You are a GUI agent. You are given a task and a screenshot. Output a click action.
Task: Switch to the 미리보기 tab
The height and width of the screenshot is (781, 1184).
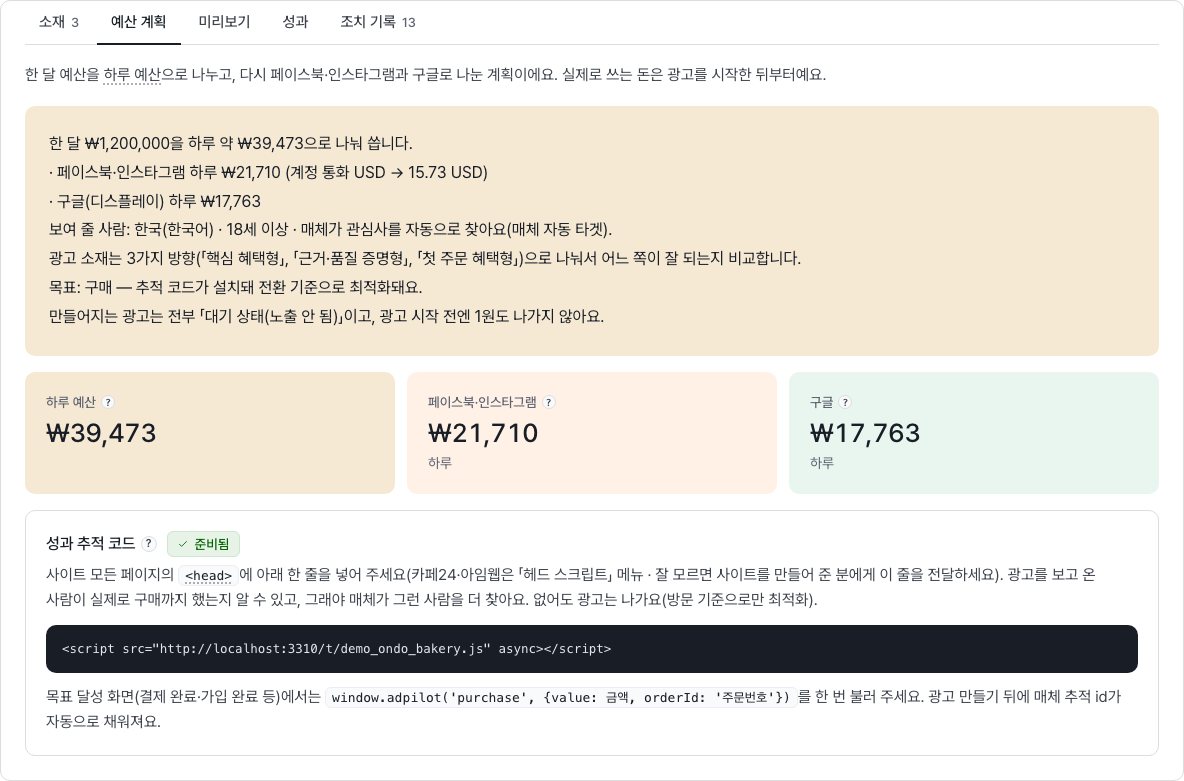[x=224, y=22]
